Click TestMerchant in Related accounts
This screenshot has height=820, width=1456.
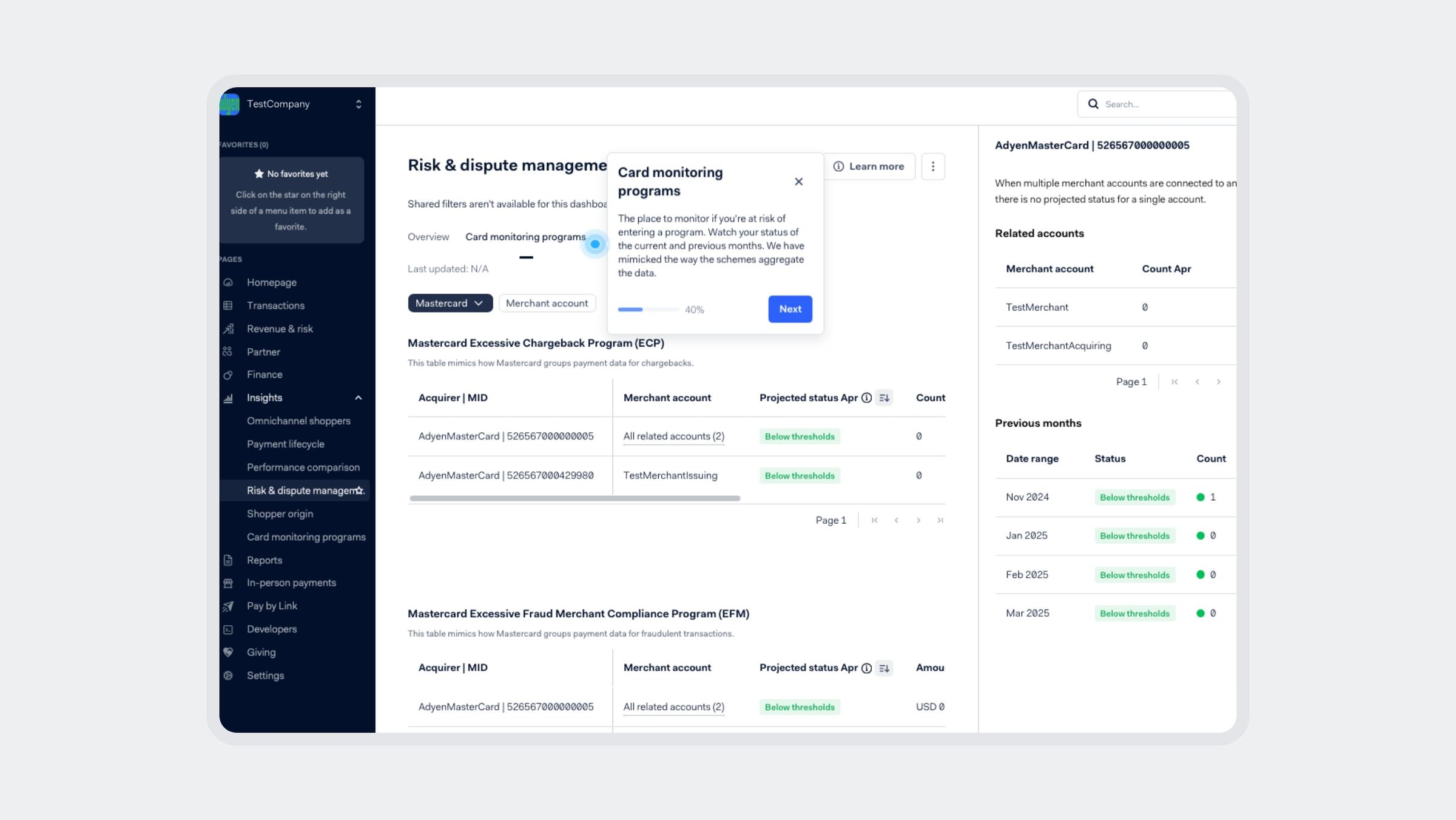1037,307
